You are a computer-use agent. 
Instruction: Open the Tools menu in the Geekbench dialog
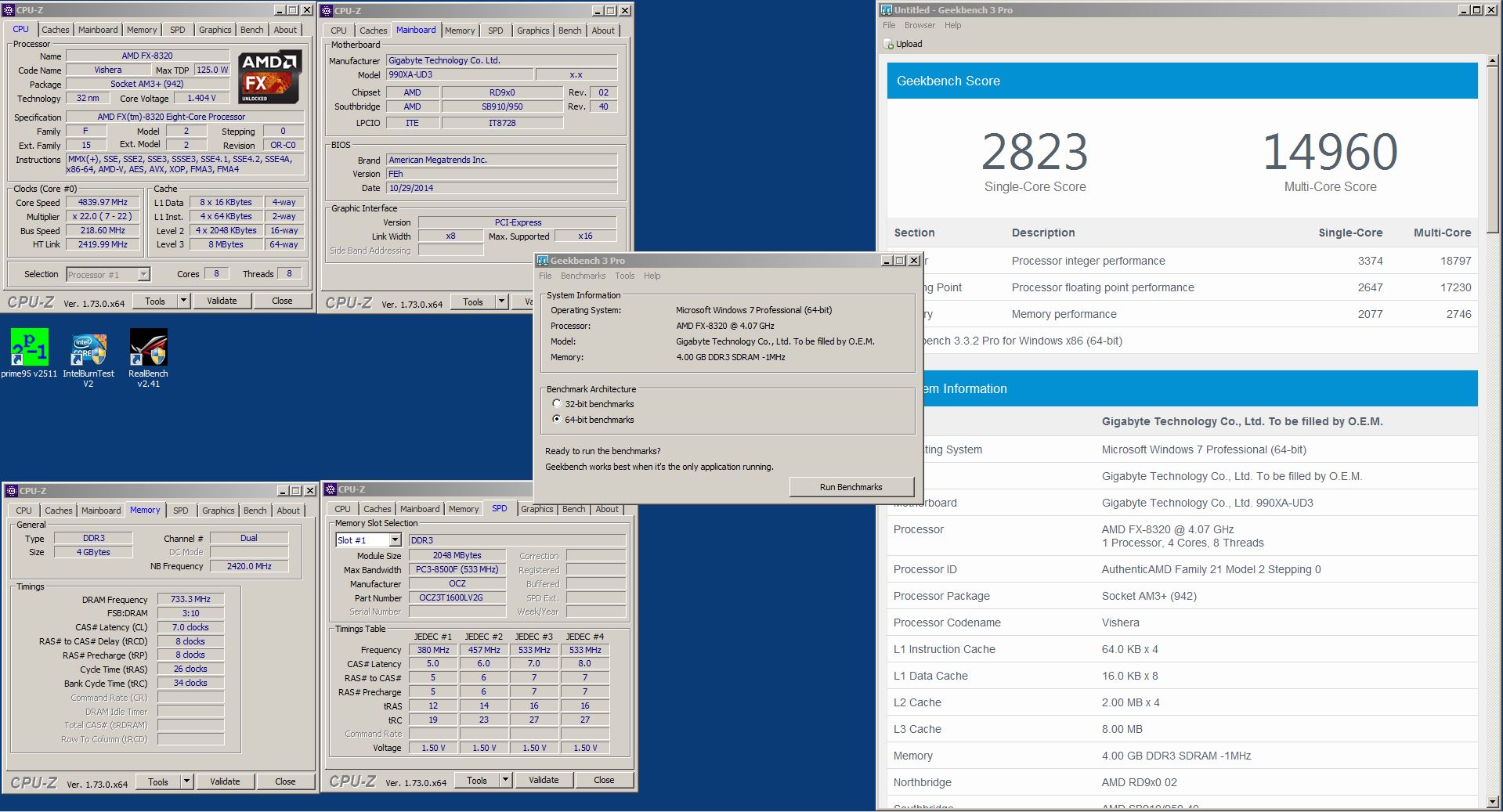click(x=624, y=276)
